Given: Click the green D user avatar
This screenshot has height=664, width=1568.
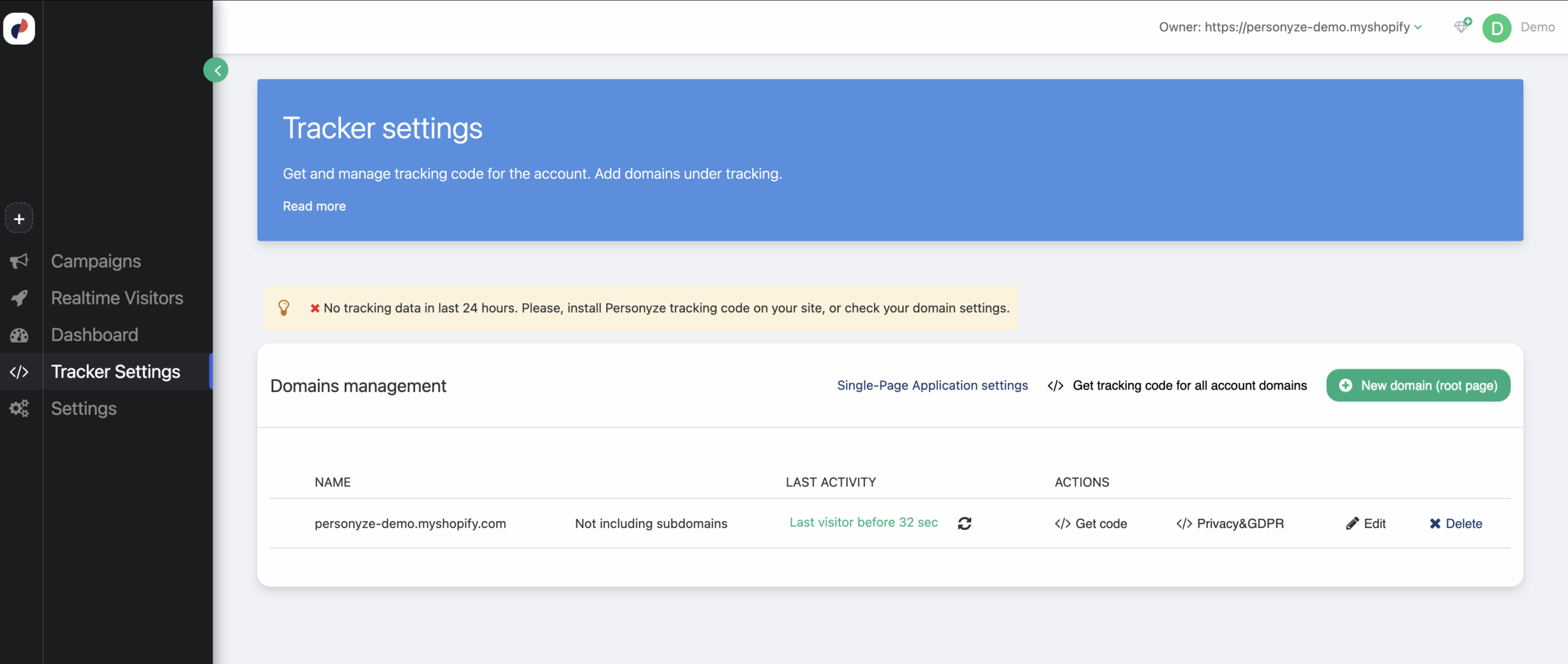Looking at the screenshot, I should [x=1497, y=28].
